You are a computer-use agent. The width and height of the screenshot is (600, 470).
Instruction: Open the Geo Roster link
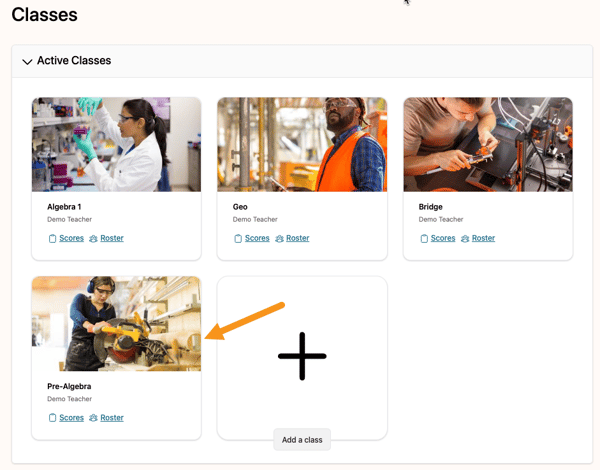pyautogui.click(x=297, y=239)
